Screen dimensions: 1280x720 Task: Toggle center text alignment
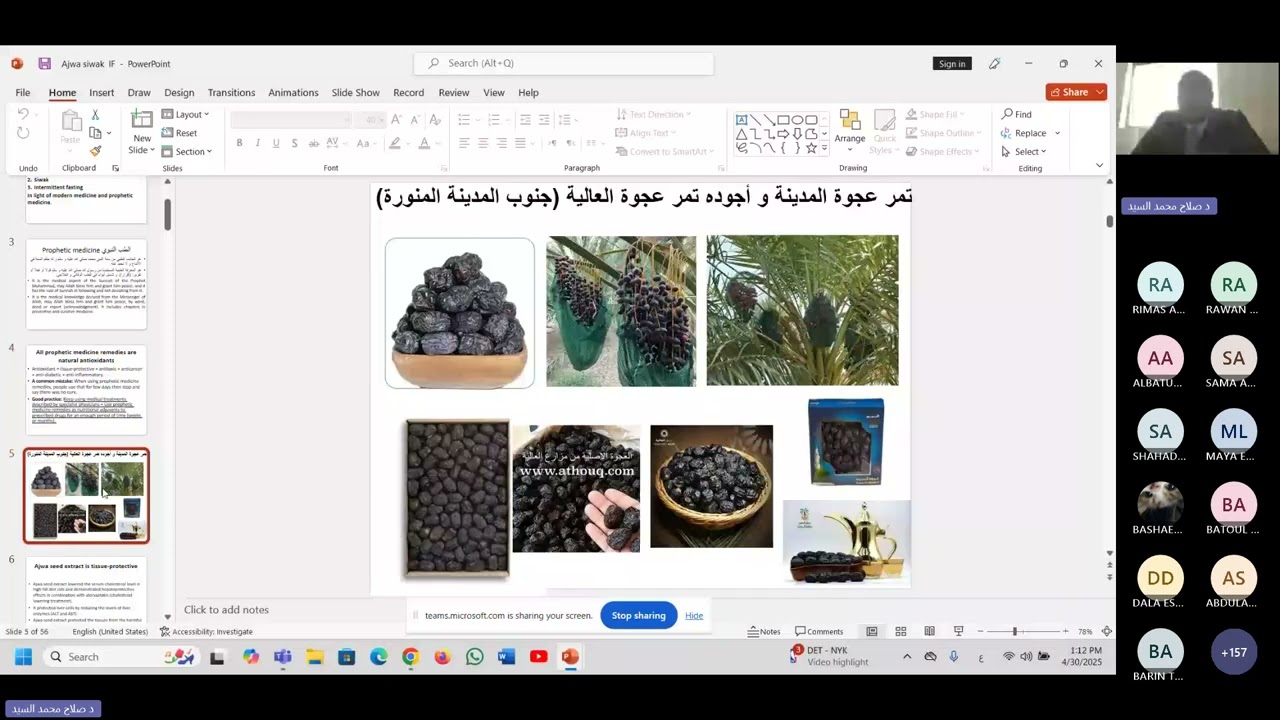483,143
